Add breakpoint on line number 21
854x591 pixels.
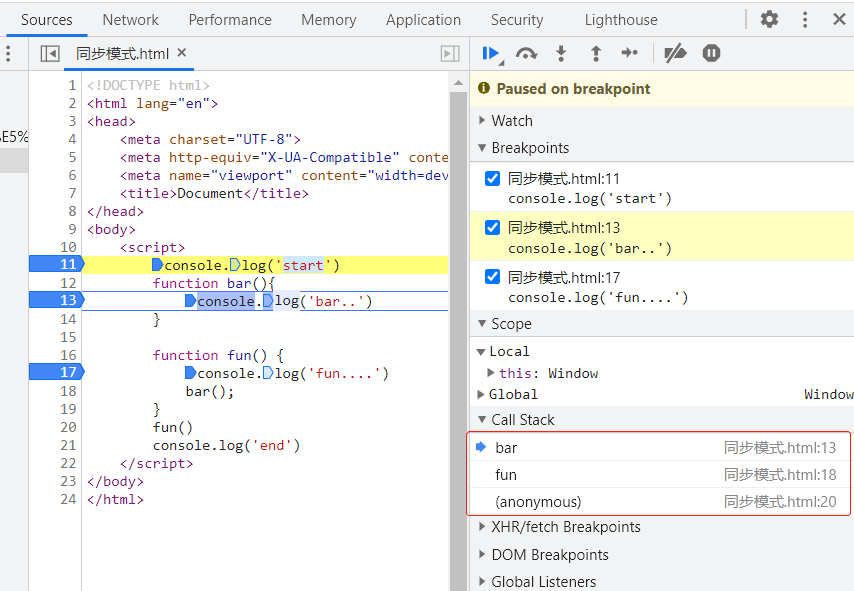click(68, 445)
